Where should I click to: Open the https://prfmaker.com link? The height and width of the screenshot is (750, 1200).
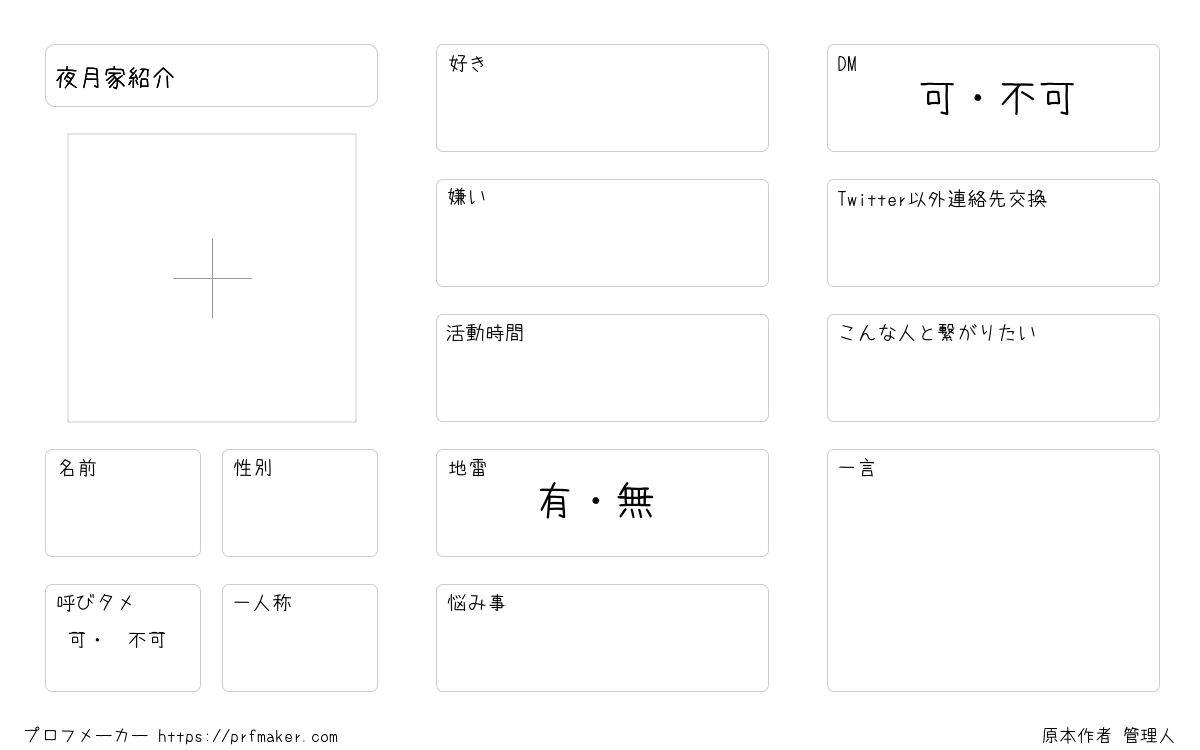(x=248, y=736)
